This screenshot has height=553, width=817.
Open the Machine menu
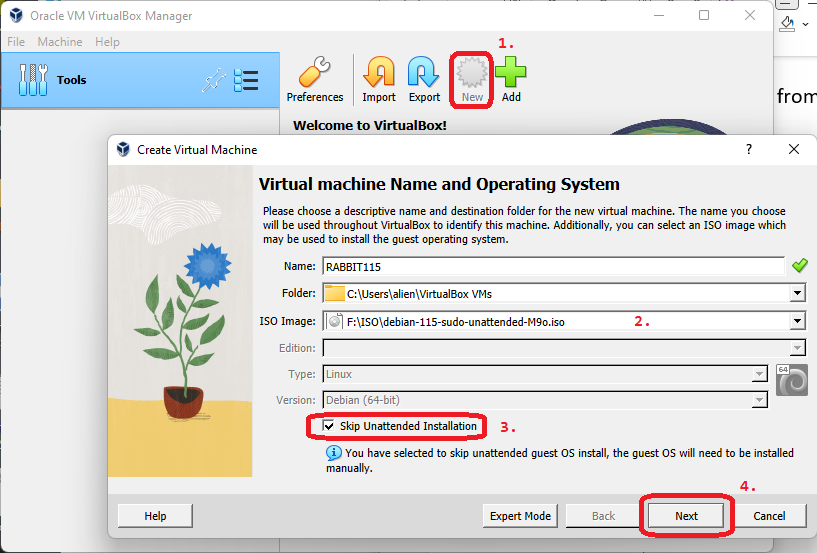point(60,42)
